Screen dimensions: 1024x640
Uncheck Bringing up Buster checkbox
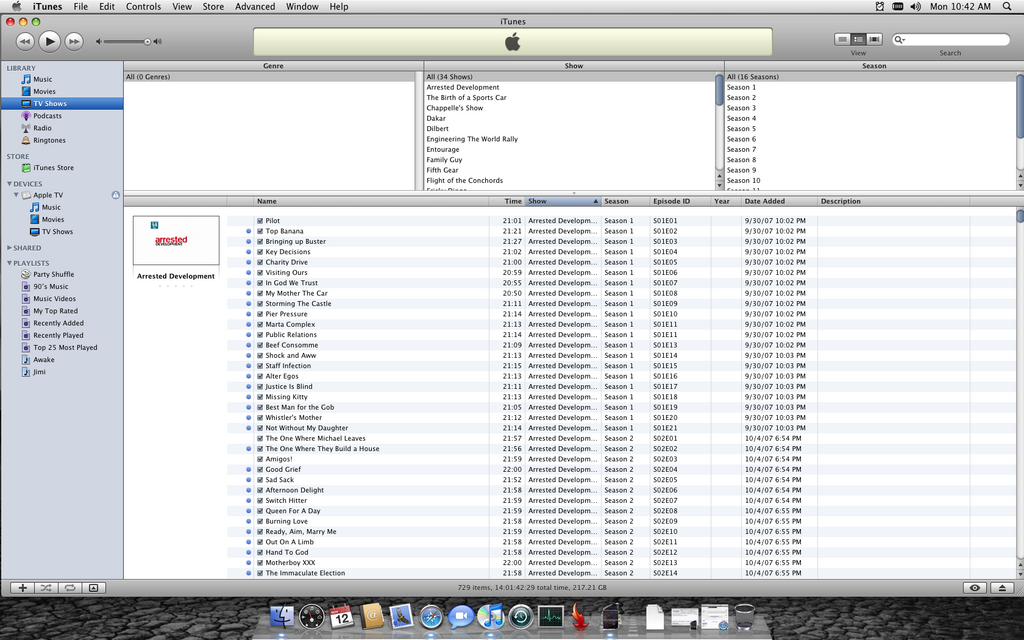pos(260,242)
